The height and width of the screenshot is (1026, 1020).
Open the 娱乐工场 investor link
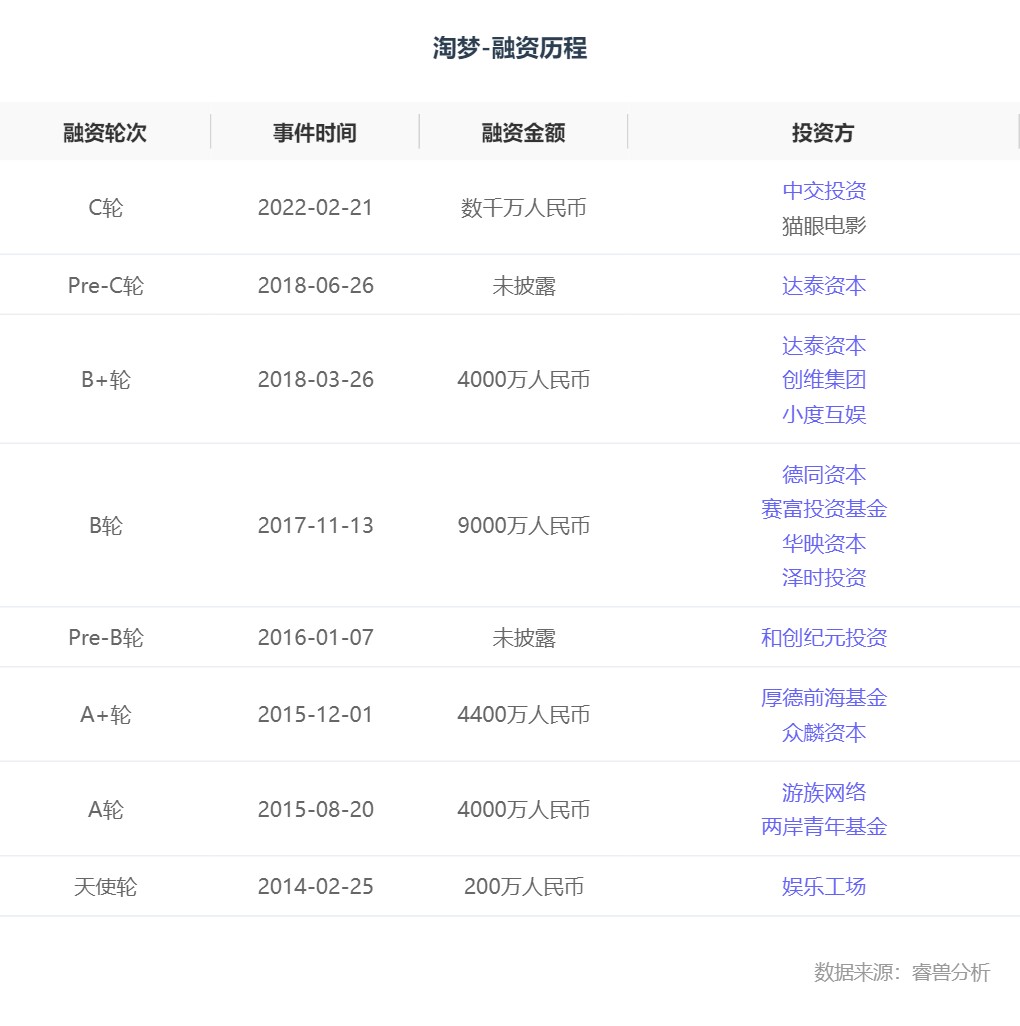pos(824,887)
